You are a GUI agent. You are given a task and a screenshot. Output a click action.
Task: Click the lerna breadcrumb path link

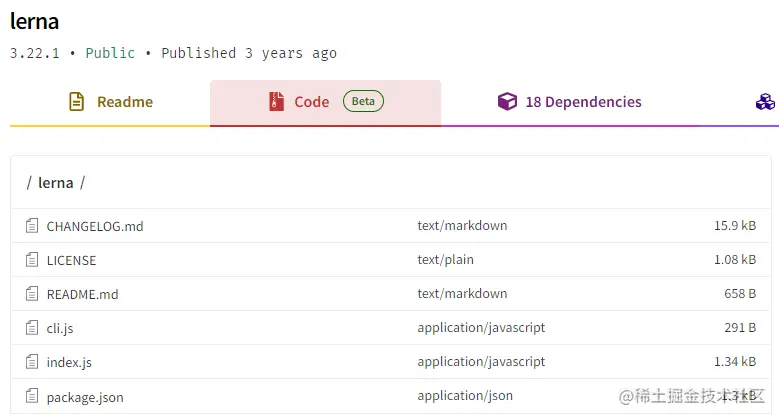56,183
